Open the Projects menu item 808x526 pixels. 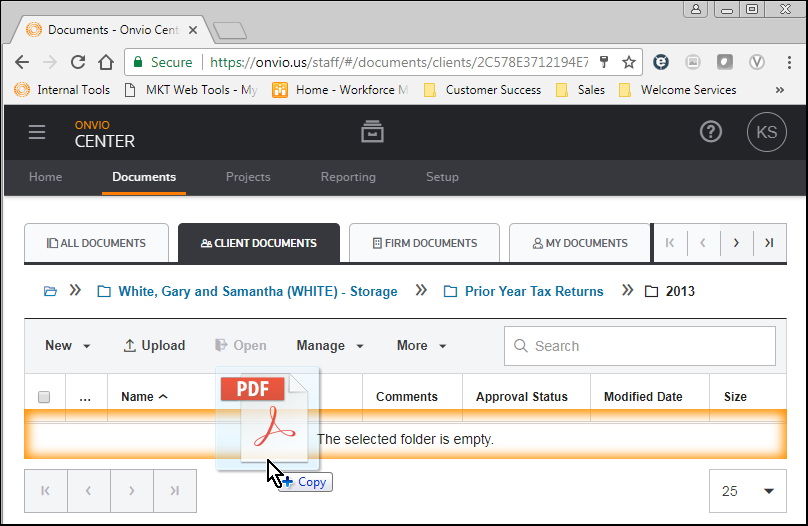pos(248,177)
